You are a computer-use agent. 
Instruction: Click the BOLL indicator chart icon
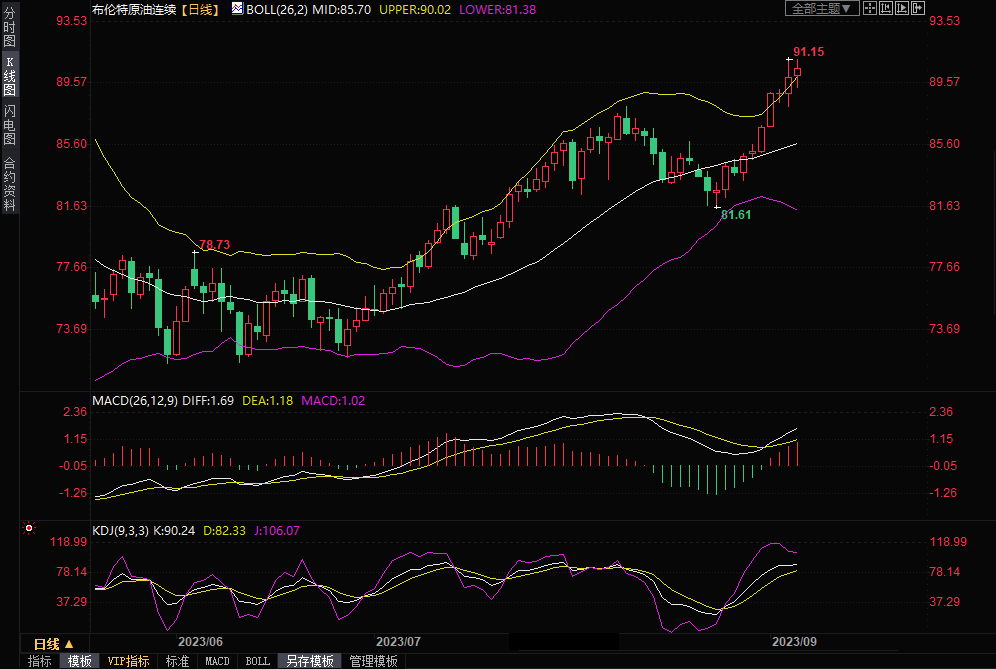coord(236,8)
